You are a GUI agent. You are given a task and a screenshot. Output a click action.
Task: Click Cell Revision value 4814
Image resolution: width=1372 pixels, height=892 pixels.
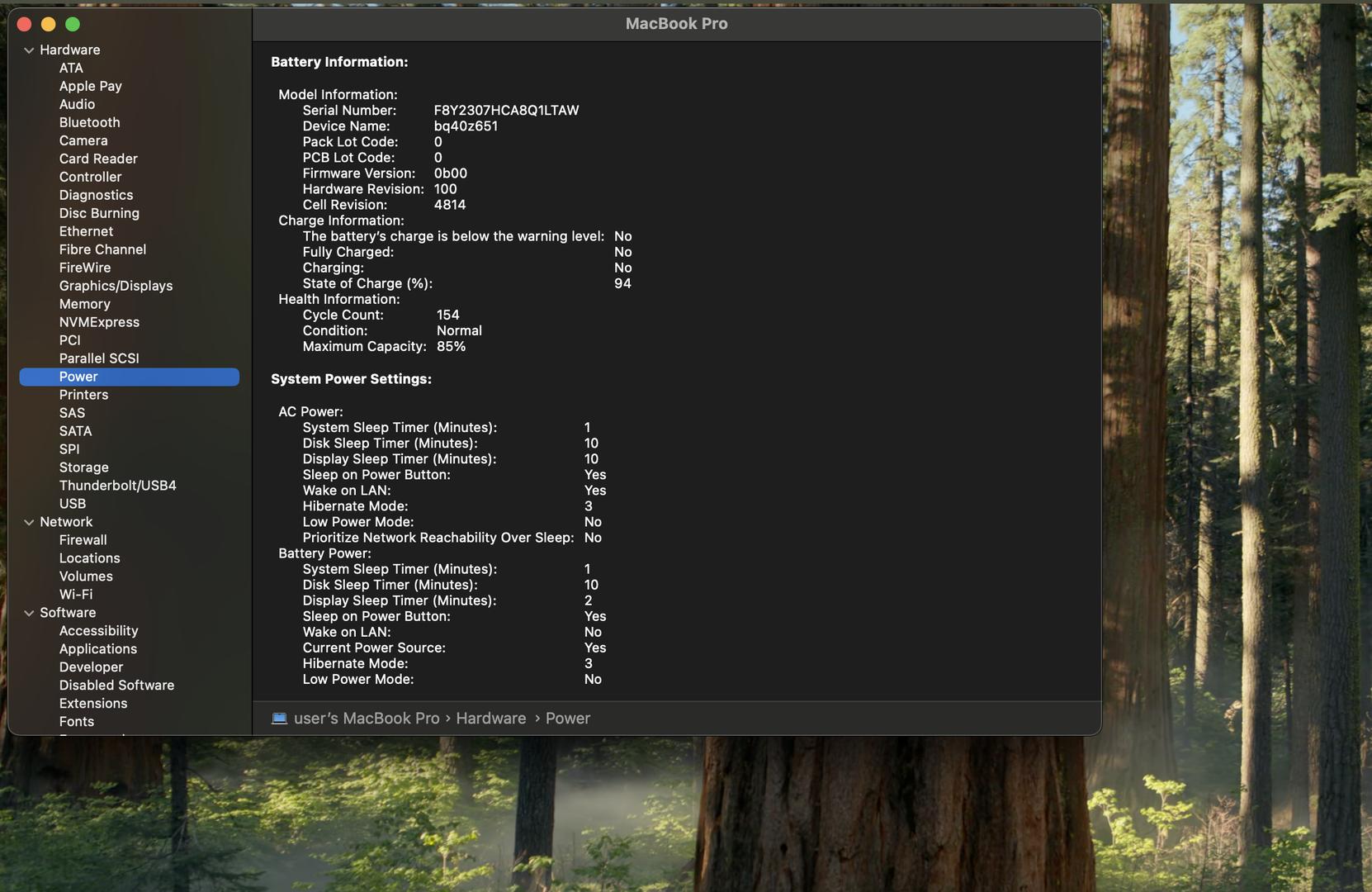450,205
